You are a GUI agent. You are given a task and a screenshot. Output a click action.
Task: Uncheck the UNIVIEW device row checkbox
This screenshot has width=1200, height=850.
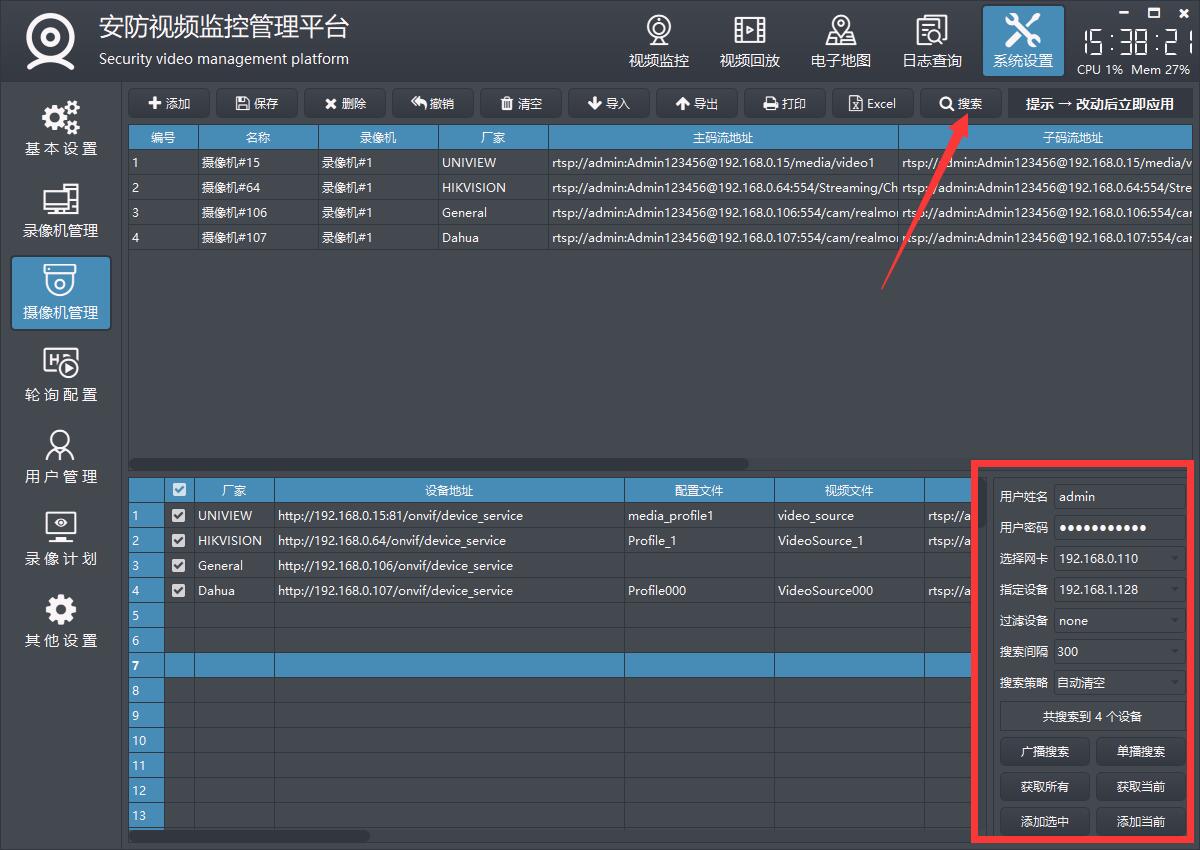pos(179,516)
